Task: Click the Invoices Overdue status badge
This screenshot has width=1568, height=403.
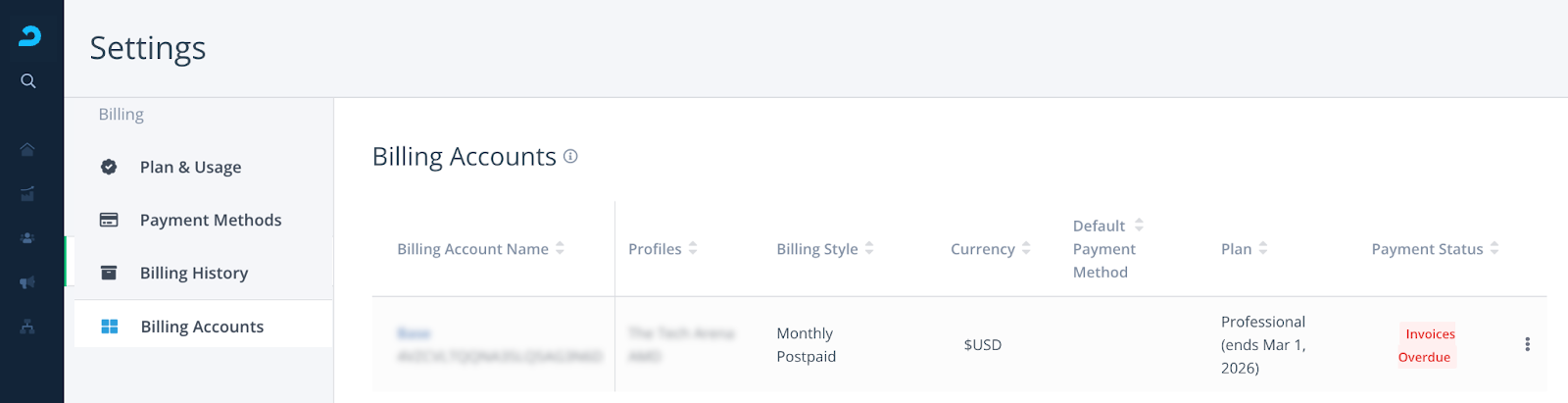Action: click(x=1428, y=345)
